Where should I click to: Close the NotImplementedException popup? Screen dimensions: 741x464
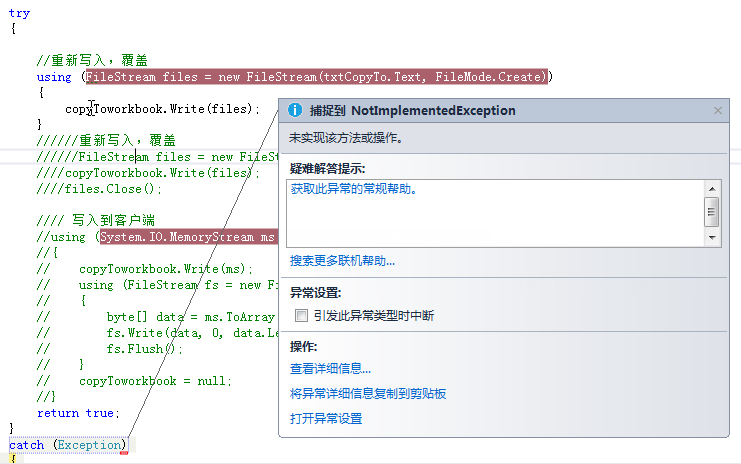717,111
